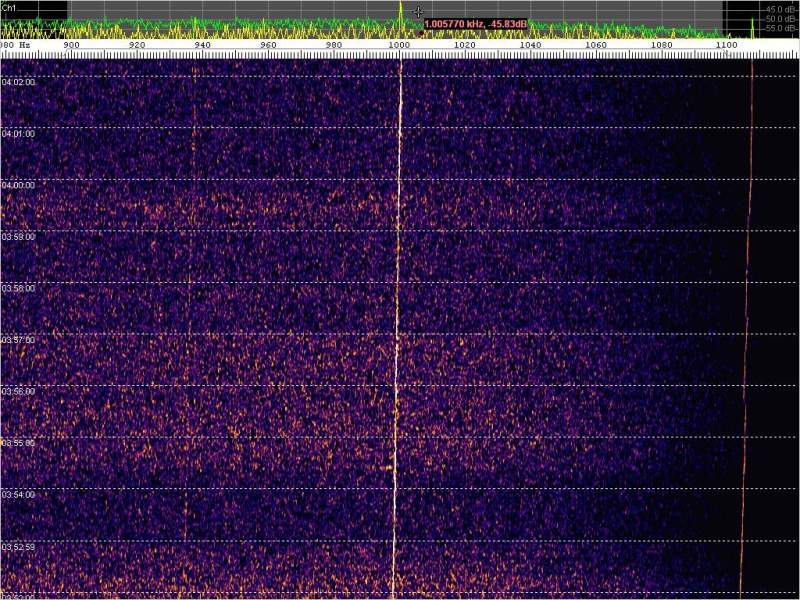The image size is (800, 600).
Task: Select the 03:54:00 time marker
Action: (18, 495)
